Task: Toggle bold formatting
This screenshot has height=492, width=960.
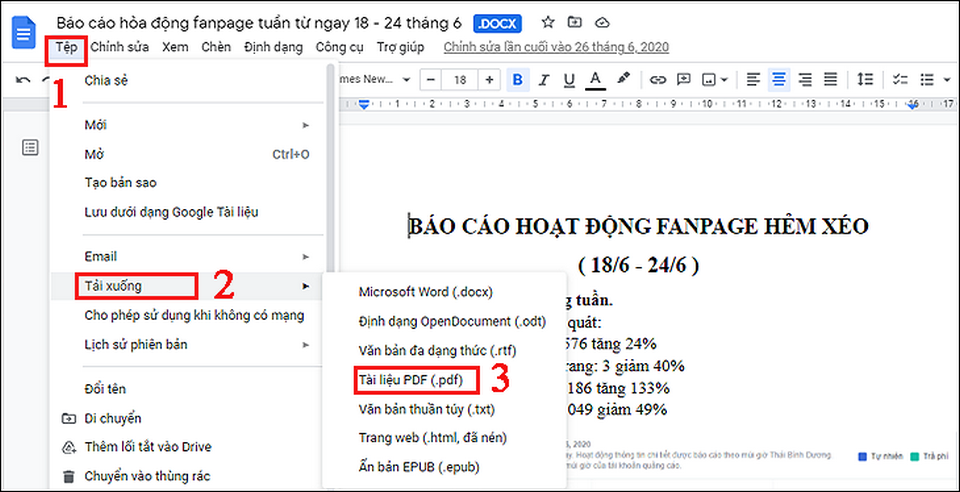Action: [518, 79]
